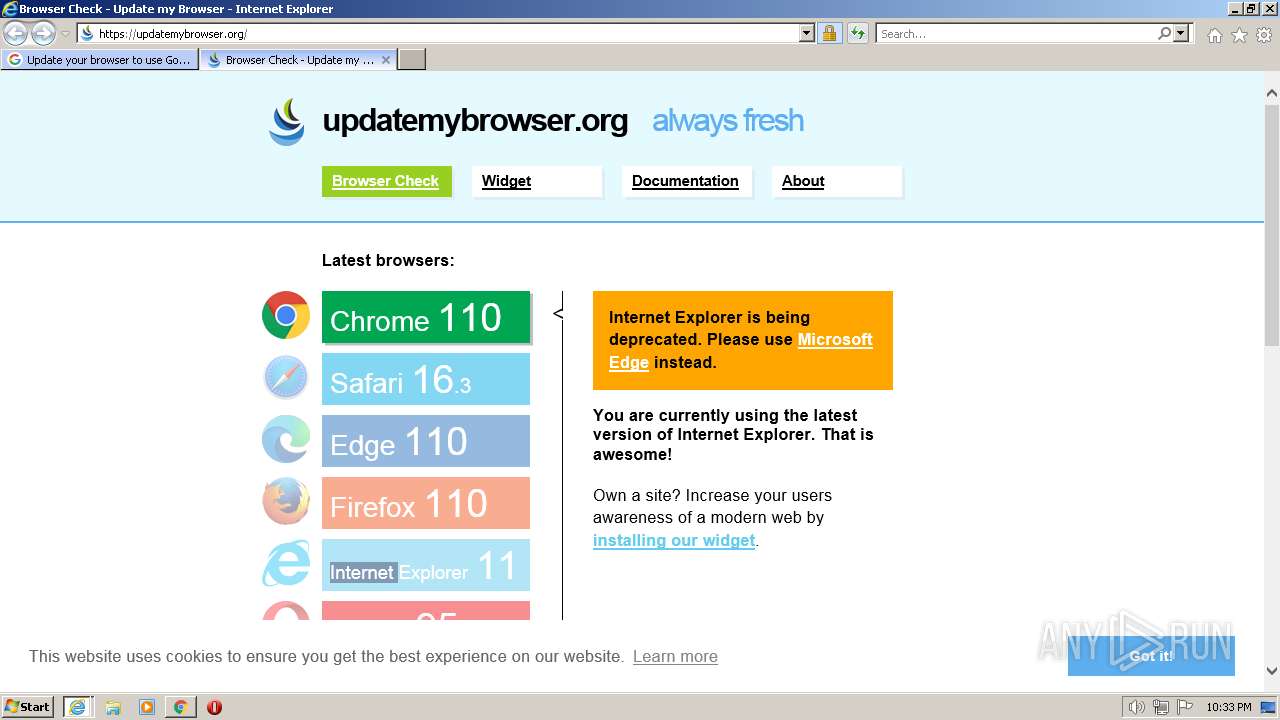Open the cookie Learn more link

675,656
